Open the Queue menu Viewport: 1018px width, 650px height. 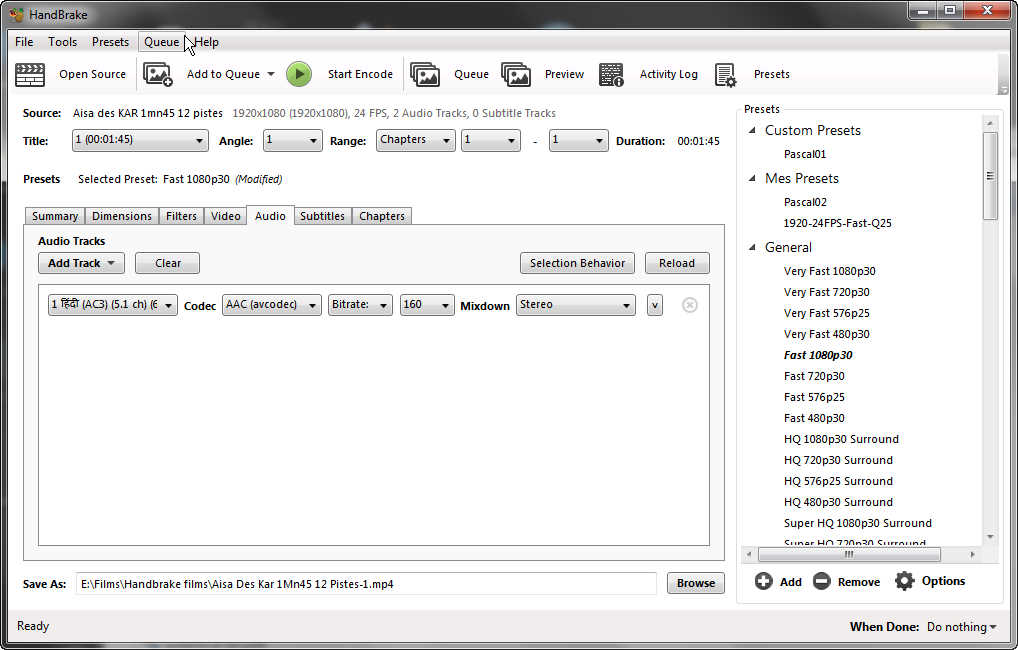click(162, 42)
